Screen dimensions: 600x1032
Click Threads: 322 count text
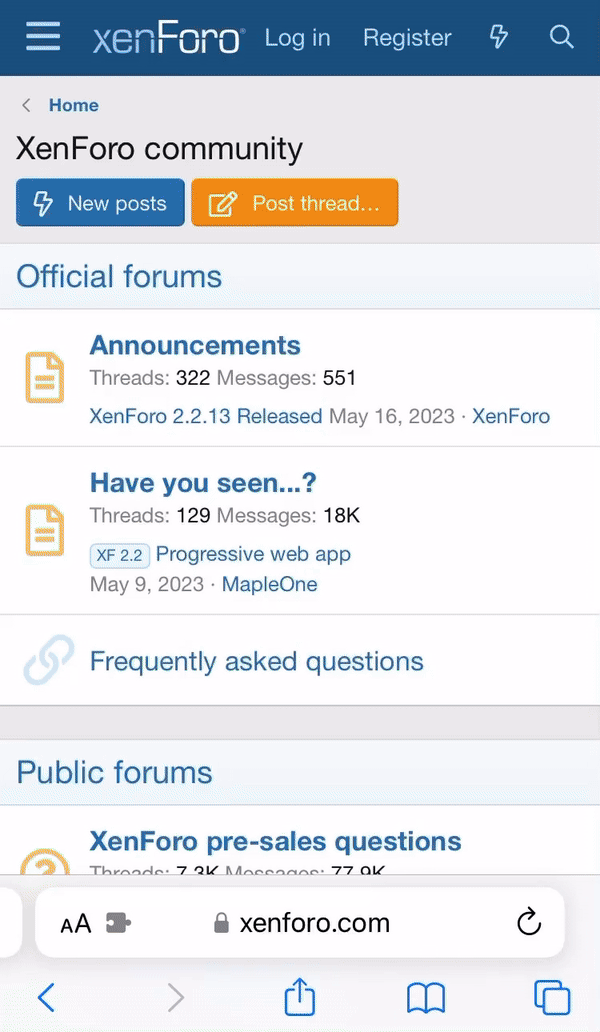[x=150, y=378]
